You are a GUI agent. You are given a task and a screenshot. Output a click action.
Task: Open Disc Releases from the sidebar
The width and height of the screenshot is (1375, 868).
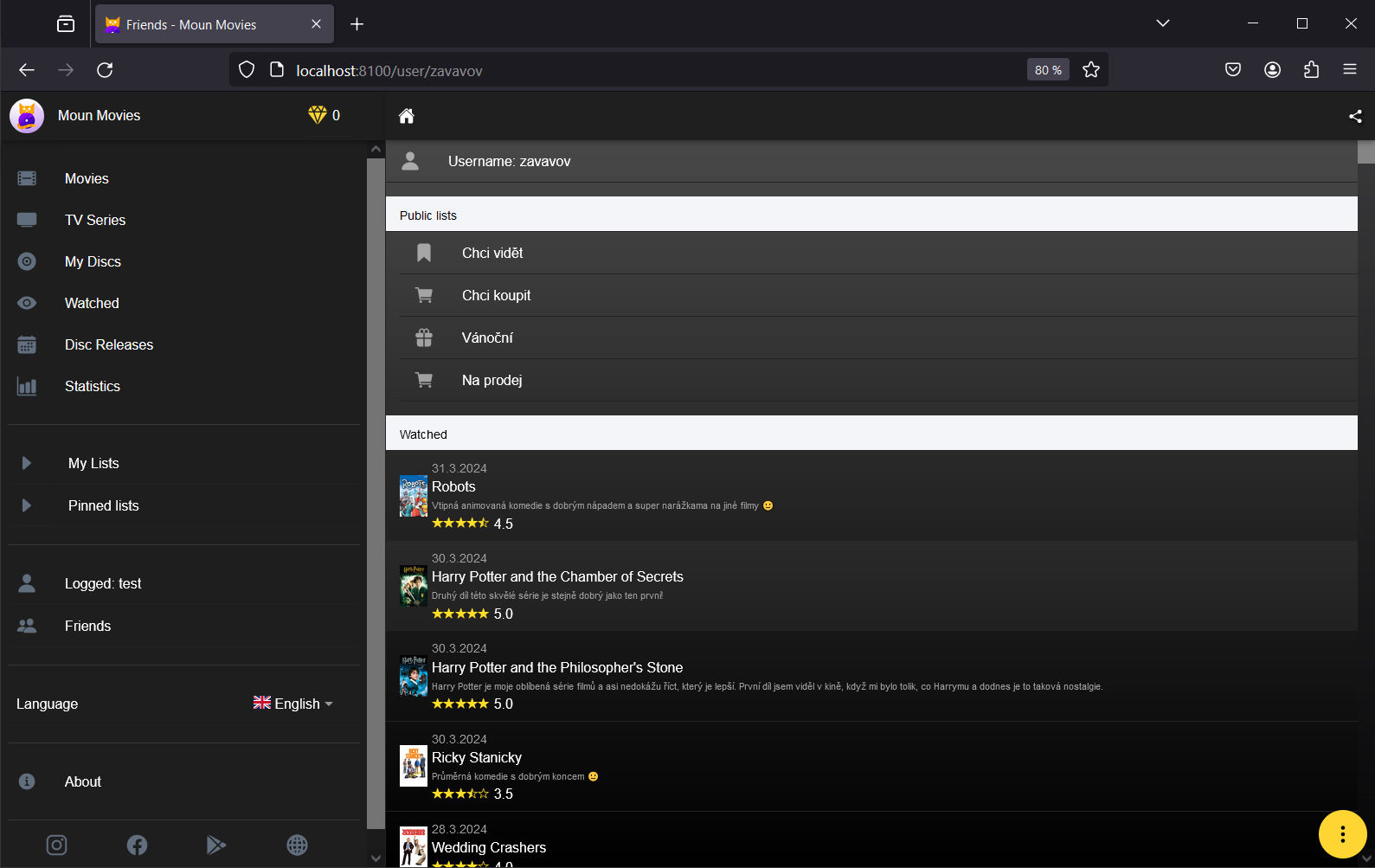tap(109, 344)
